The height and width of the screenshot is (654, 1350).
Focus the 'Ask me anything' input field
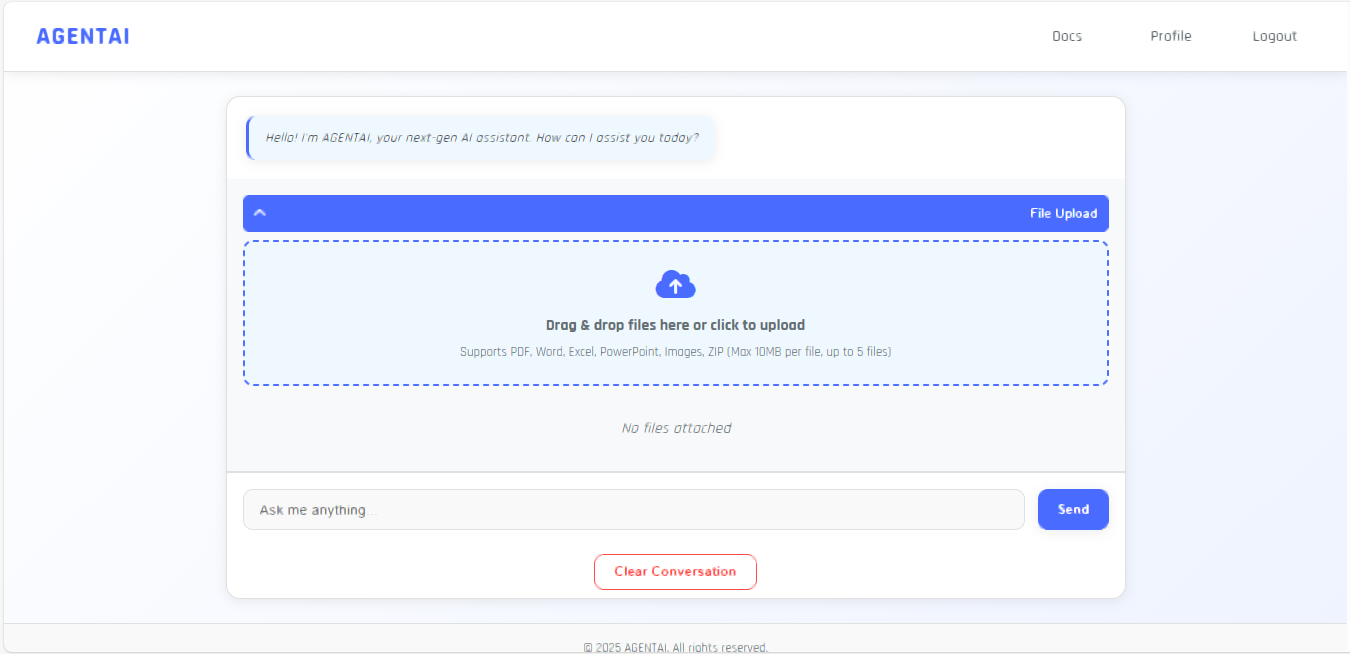(x=634, y=509)
